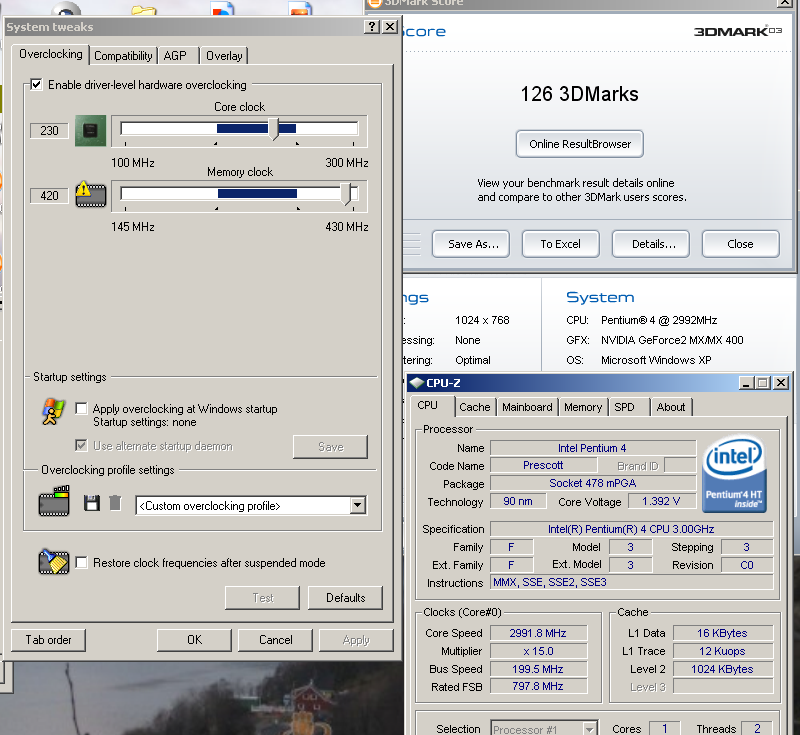Click the Online ResultBrowser button
The image size is (800, 735).
pos(580,144)
